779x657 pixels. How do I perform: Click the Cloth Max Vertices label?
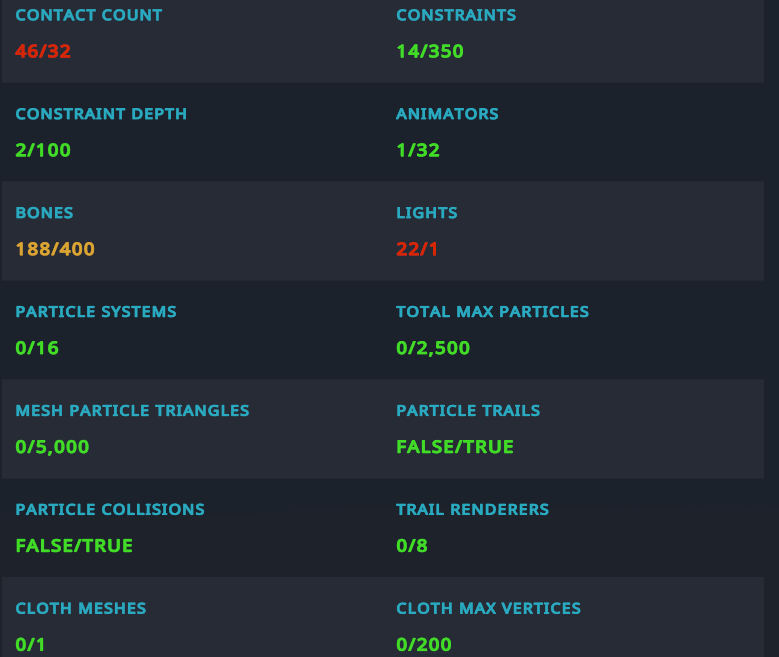pos(488,609)
